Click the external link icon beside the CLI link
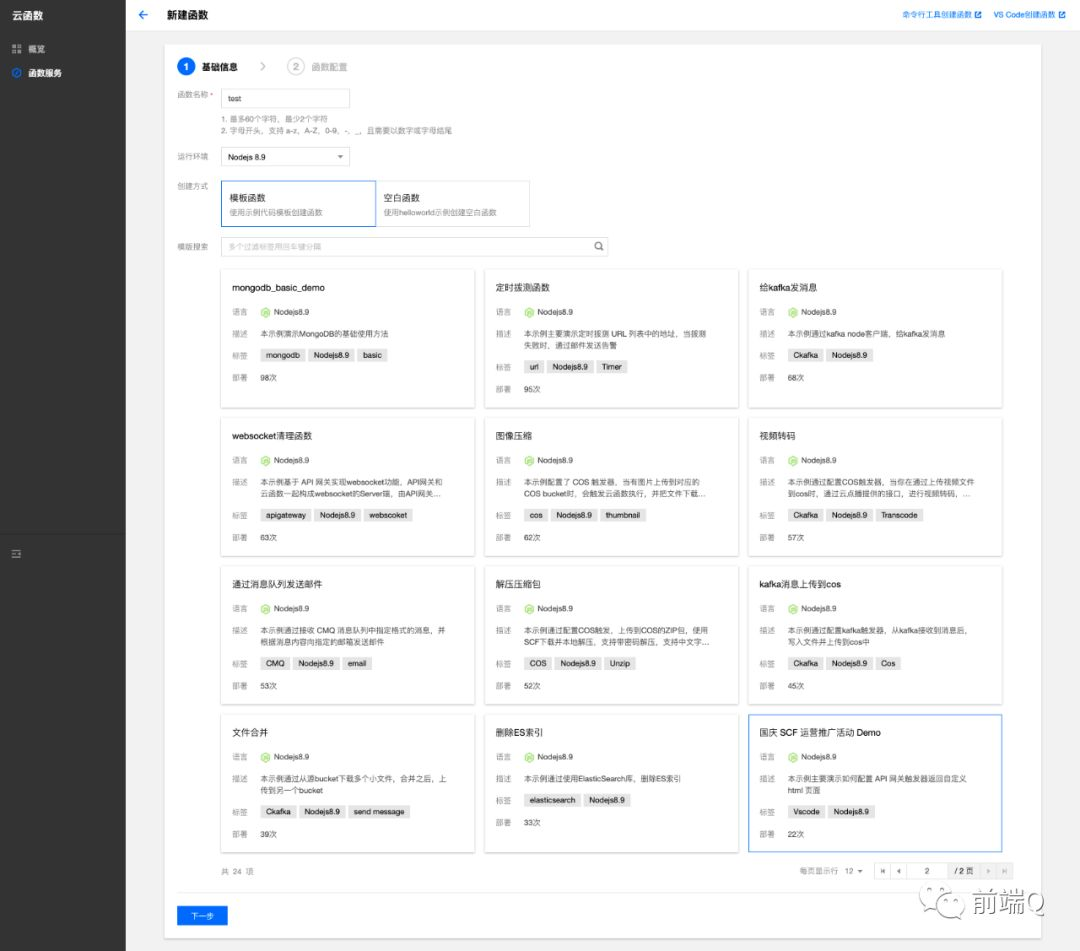Screen dimensions: 1080x951 pos(978,14)
